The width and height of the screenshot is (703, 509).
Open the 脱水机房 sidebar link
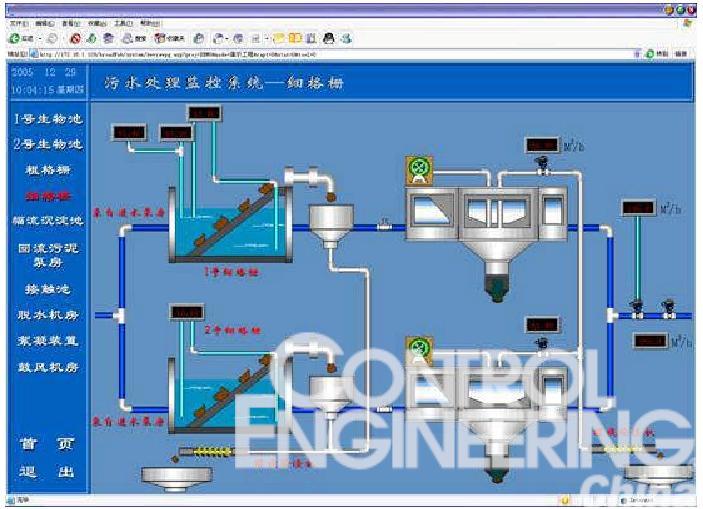(48, 315)
